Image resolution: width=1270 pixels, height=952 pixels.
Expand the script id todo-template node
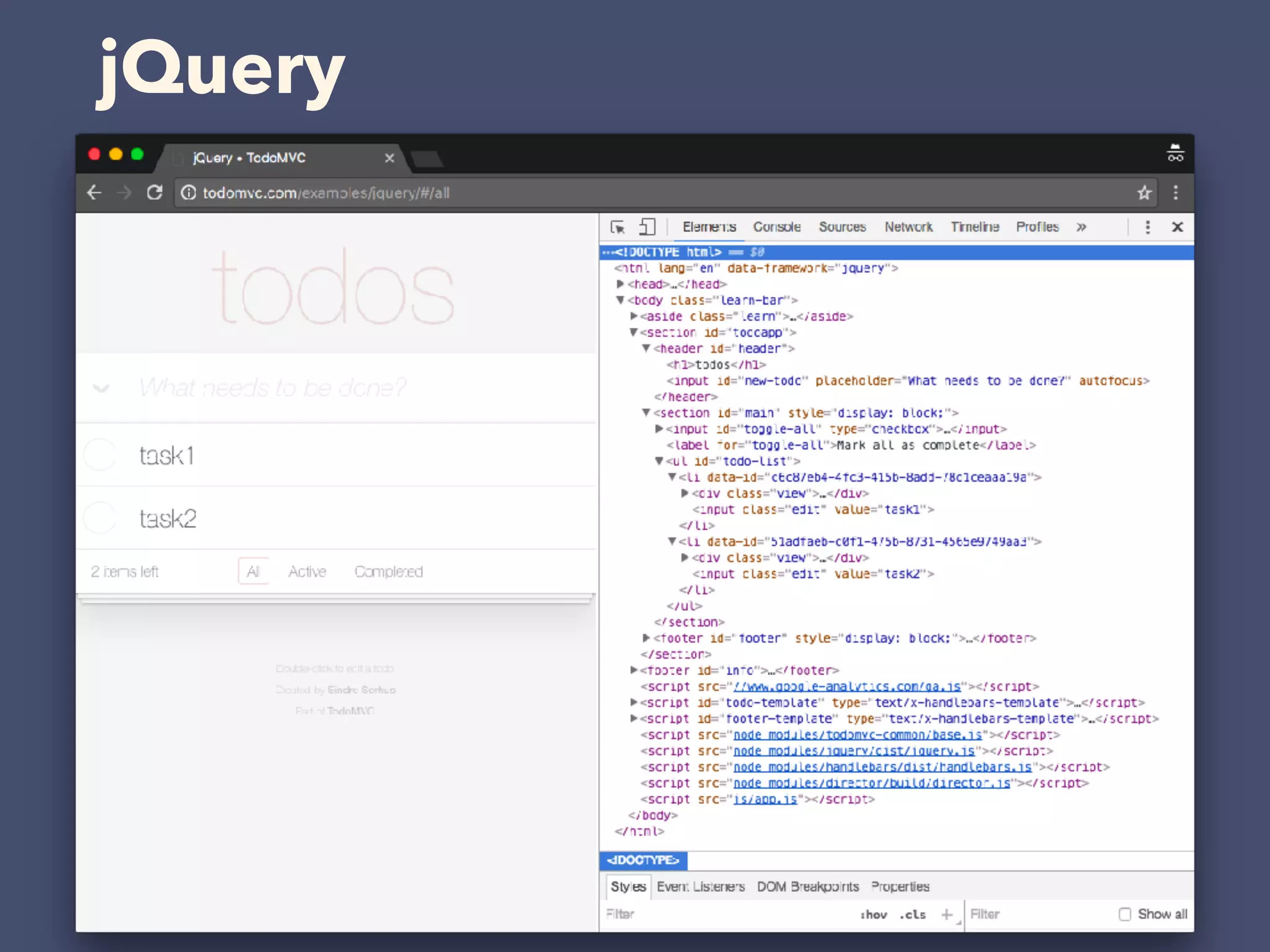tap(633, 702)
